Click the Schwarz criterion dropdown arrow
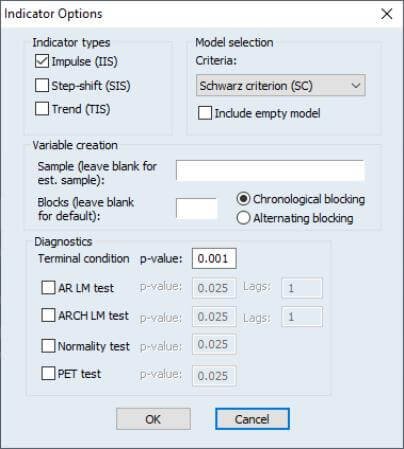The image size is (404, 449). tap(356, 86)
